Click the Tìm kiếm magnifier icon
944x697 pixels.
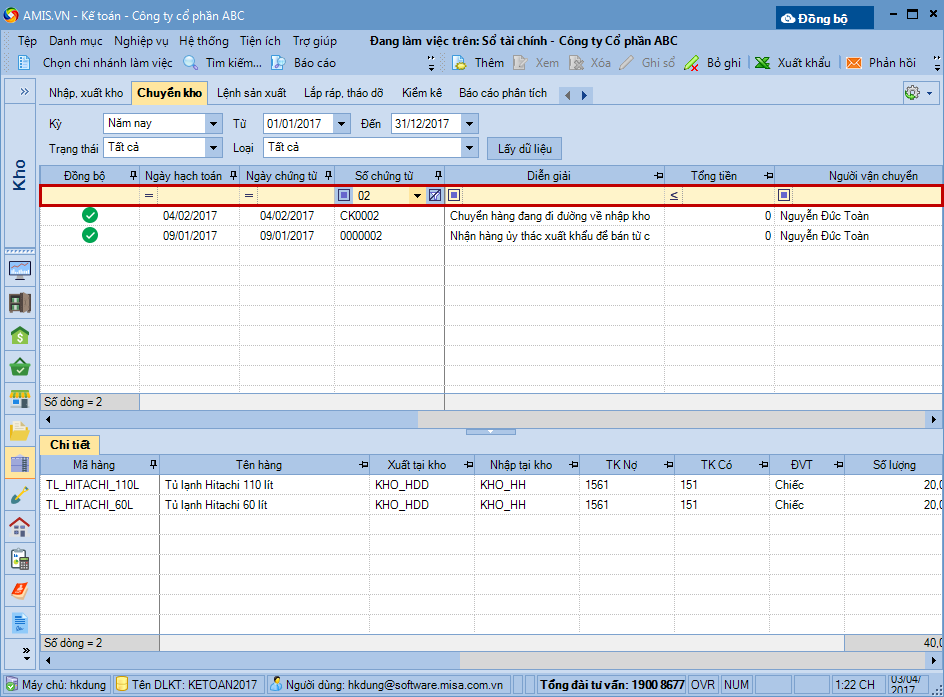click(x=190, y=63)
